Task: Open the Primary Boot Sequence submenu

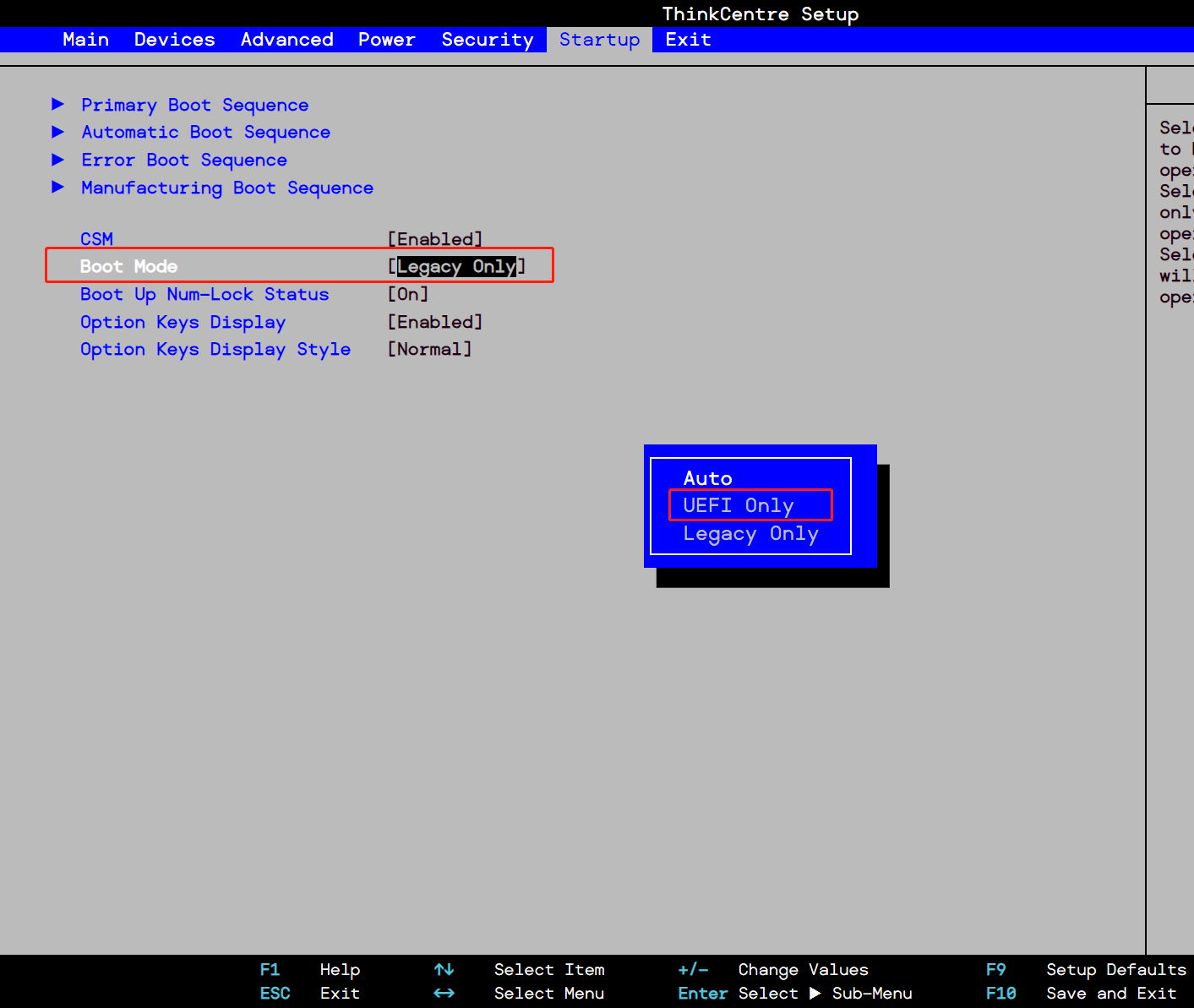Action: point(194,105)
